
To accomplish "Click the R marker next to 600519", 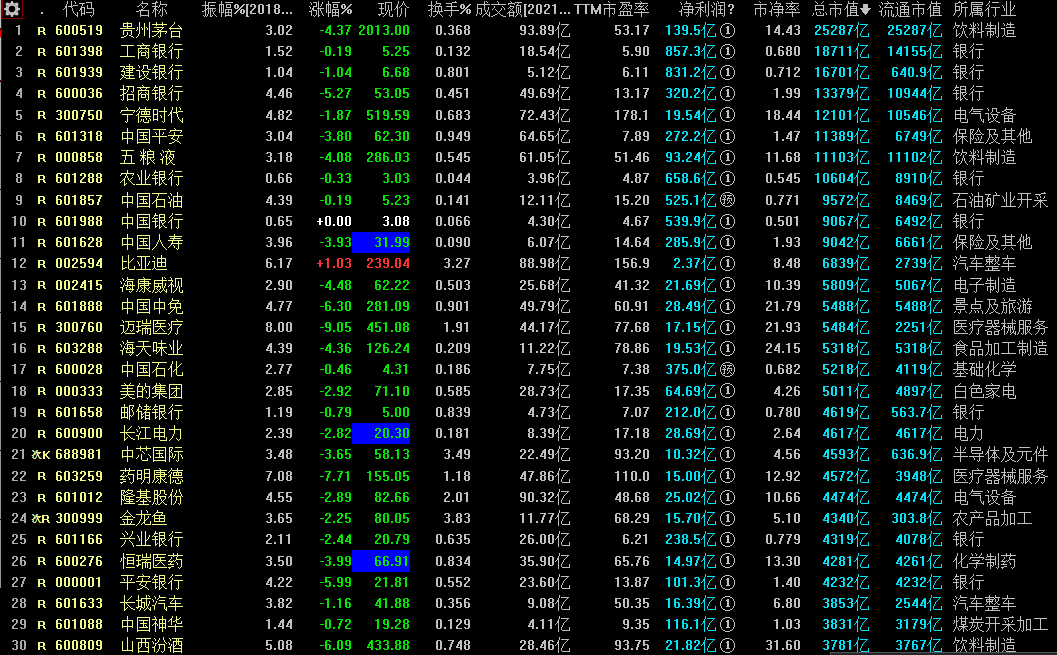I will point(42,31).
